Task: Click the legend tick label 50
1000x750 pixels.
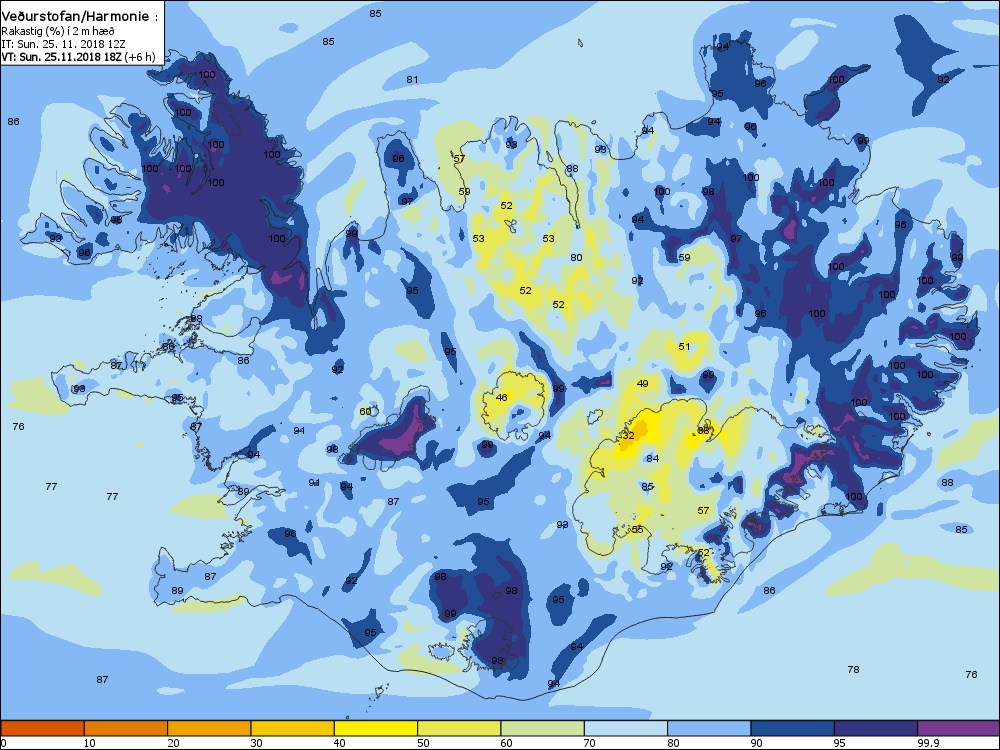Action: pos(423,743)
